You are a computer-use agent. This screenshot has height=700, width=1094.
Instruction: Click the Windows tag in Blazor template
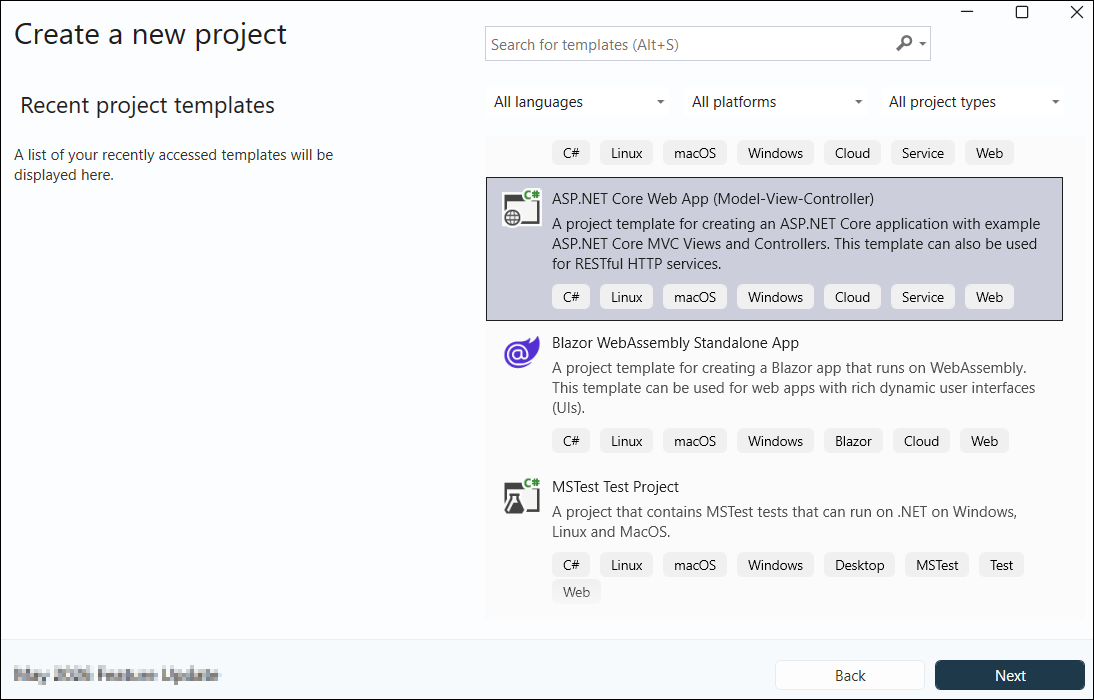(775, 441)
